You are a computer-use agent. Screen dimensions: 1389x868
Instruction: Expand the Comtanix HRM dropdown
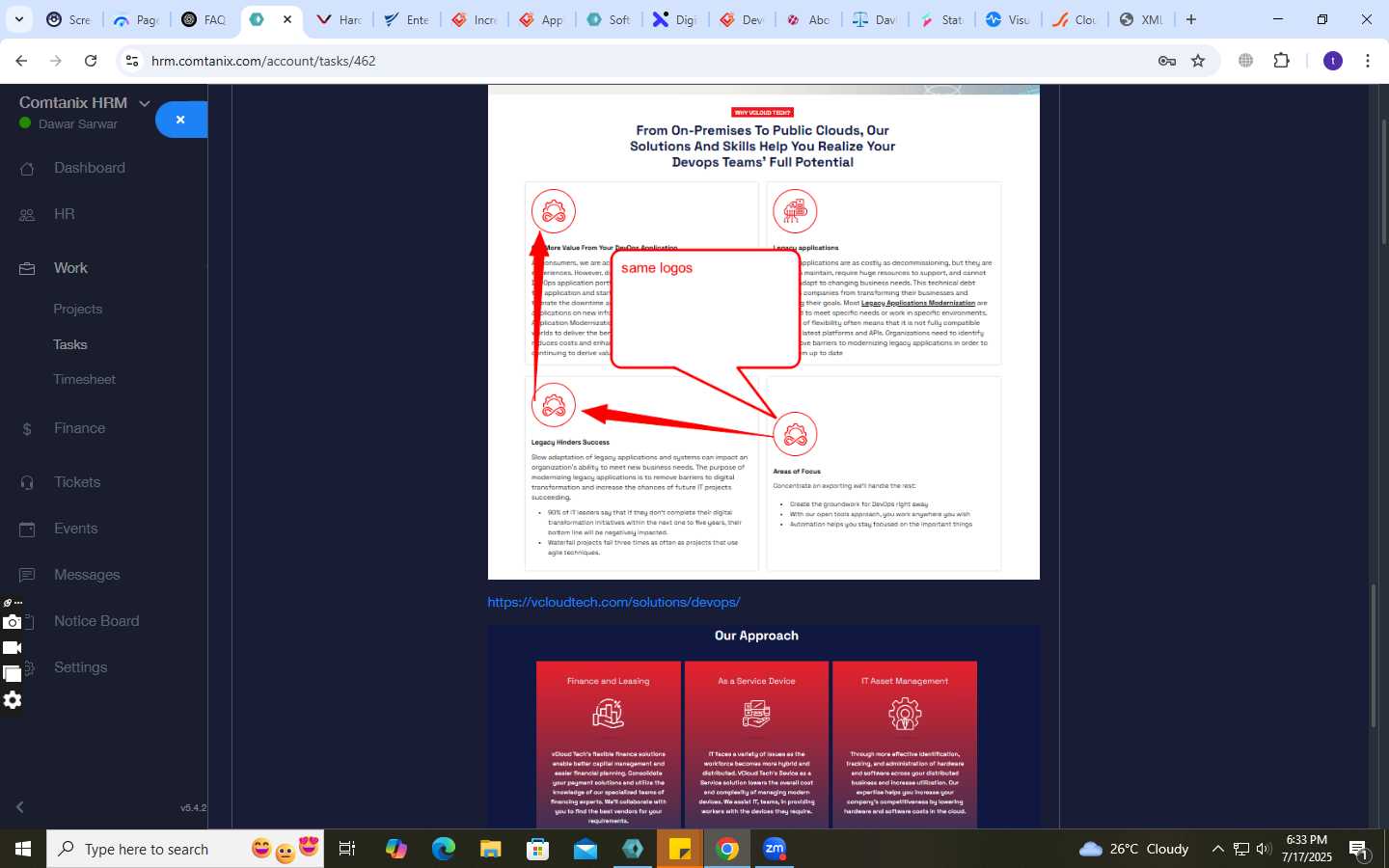point(145,103)
